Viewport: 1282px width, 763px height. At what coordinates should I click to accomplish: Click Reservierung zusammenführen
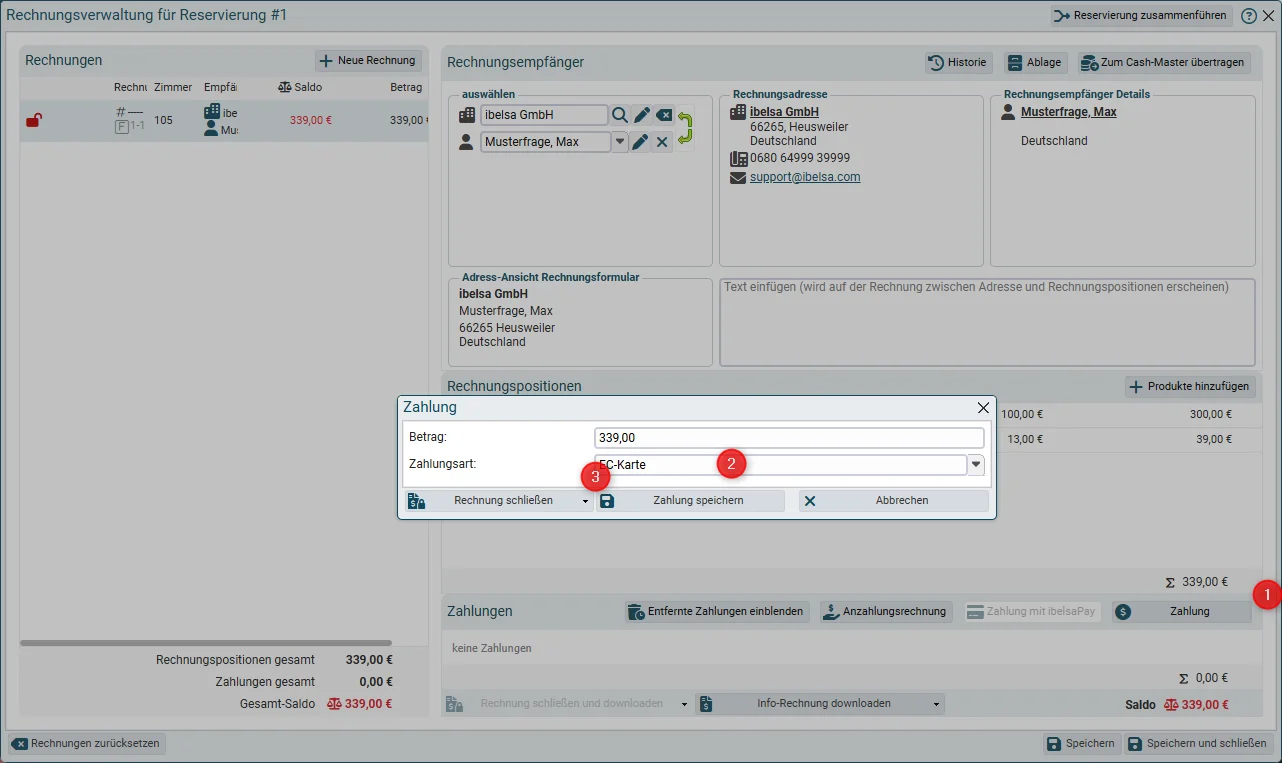pos(1141,16)
